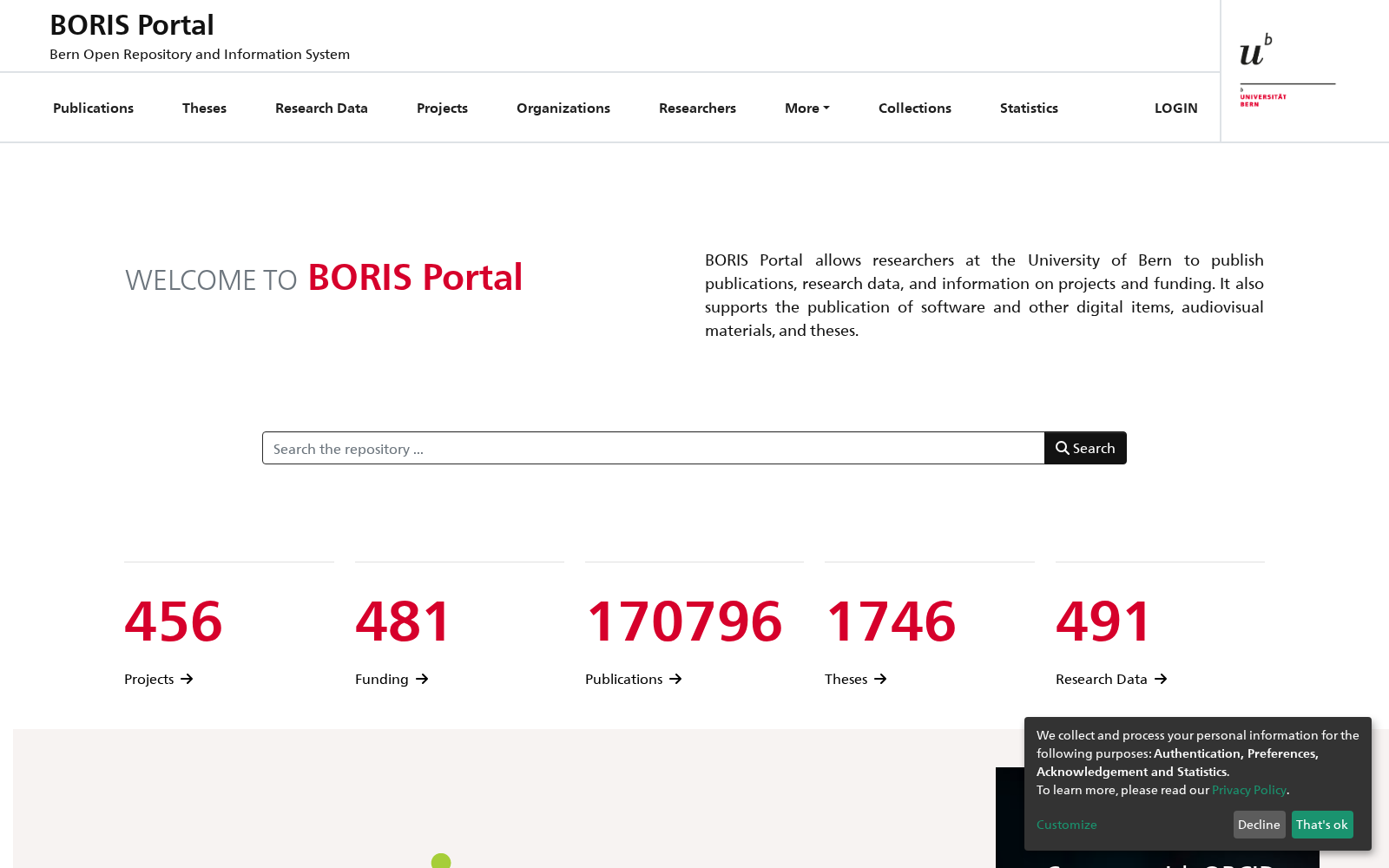
Task: Open the 170796 Publications link
Action: (x=634, y=679)
